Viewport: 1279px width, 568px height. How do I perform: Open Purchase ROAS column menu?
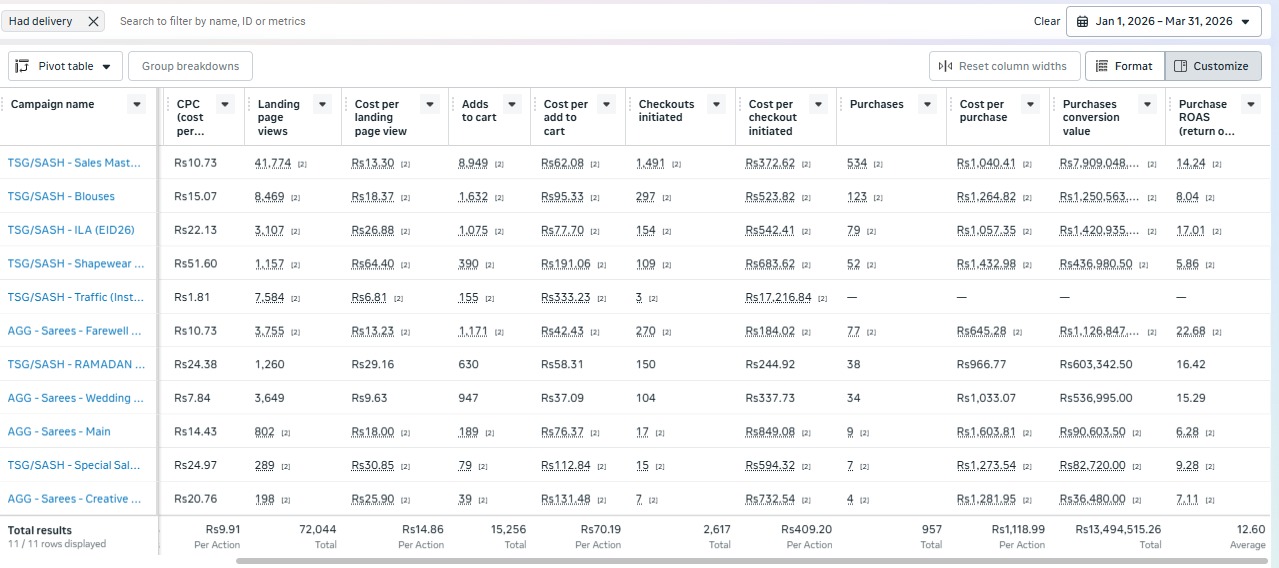point(1250,104)
